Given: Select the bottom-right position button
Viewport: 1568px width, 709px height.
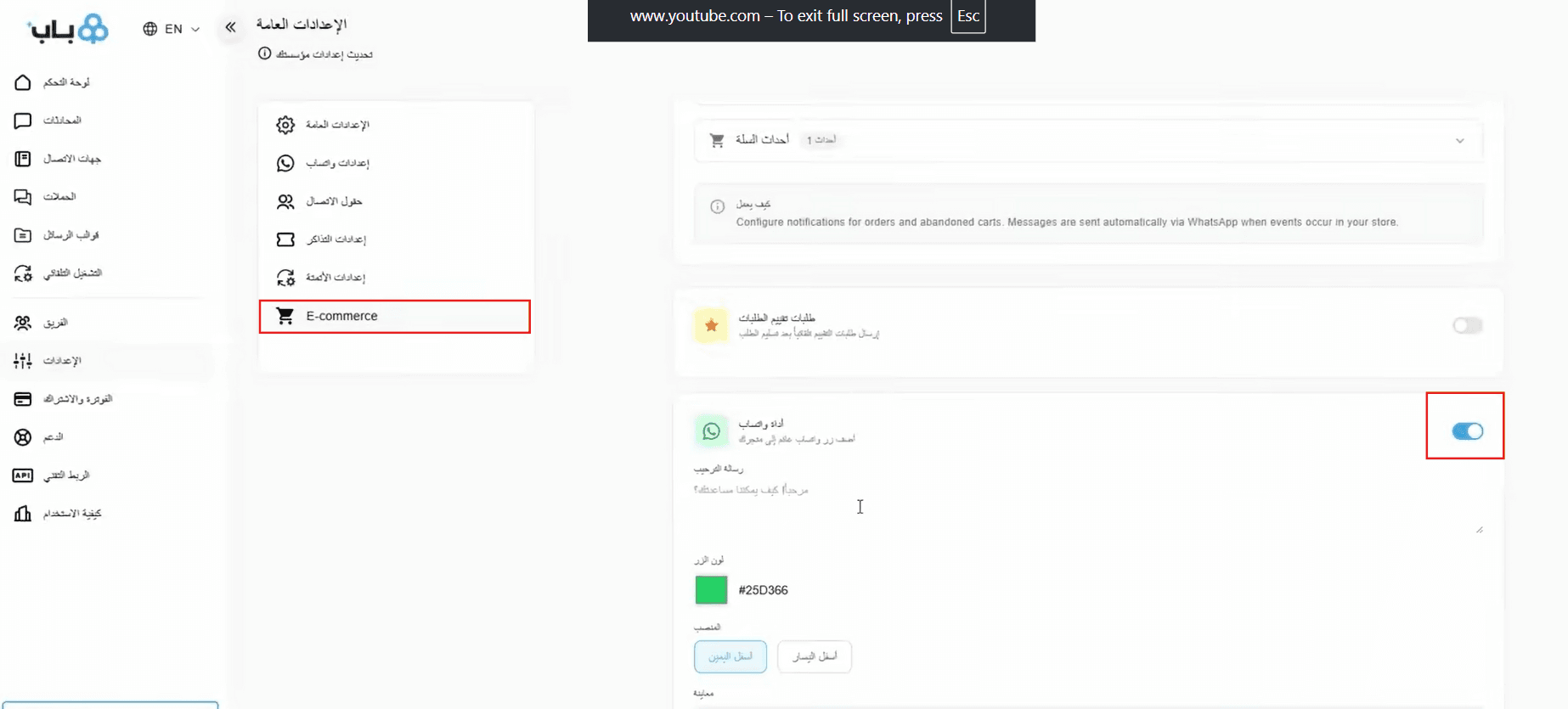Looking at the screenshot, I should point(730,656).
